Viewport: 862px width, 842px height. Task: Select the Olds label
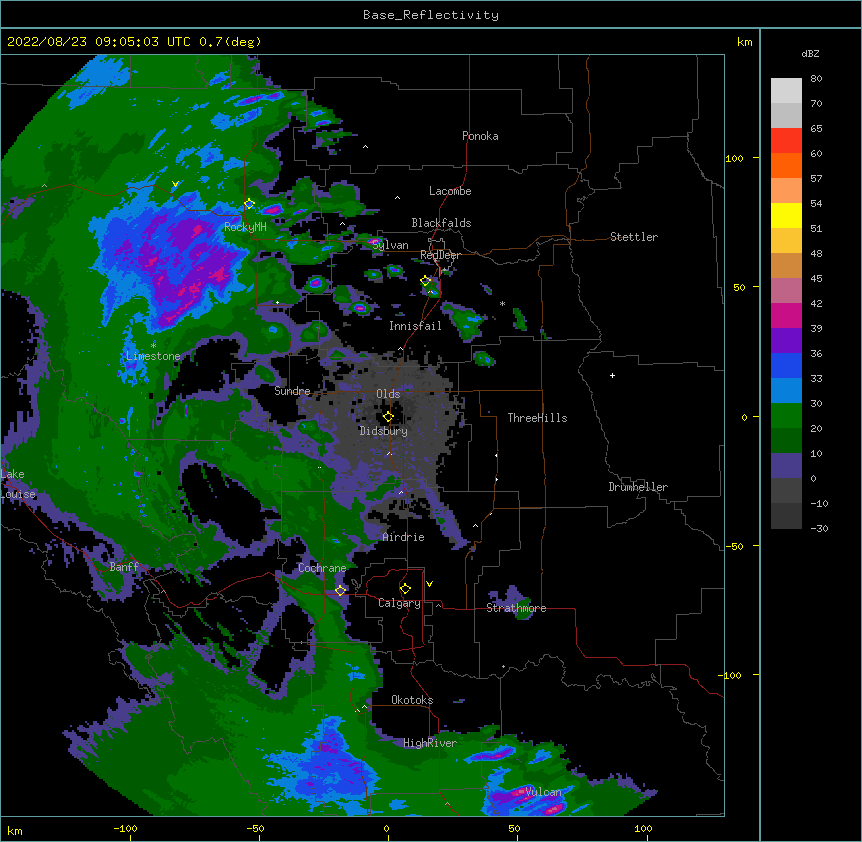[388, 394]
